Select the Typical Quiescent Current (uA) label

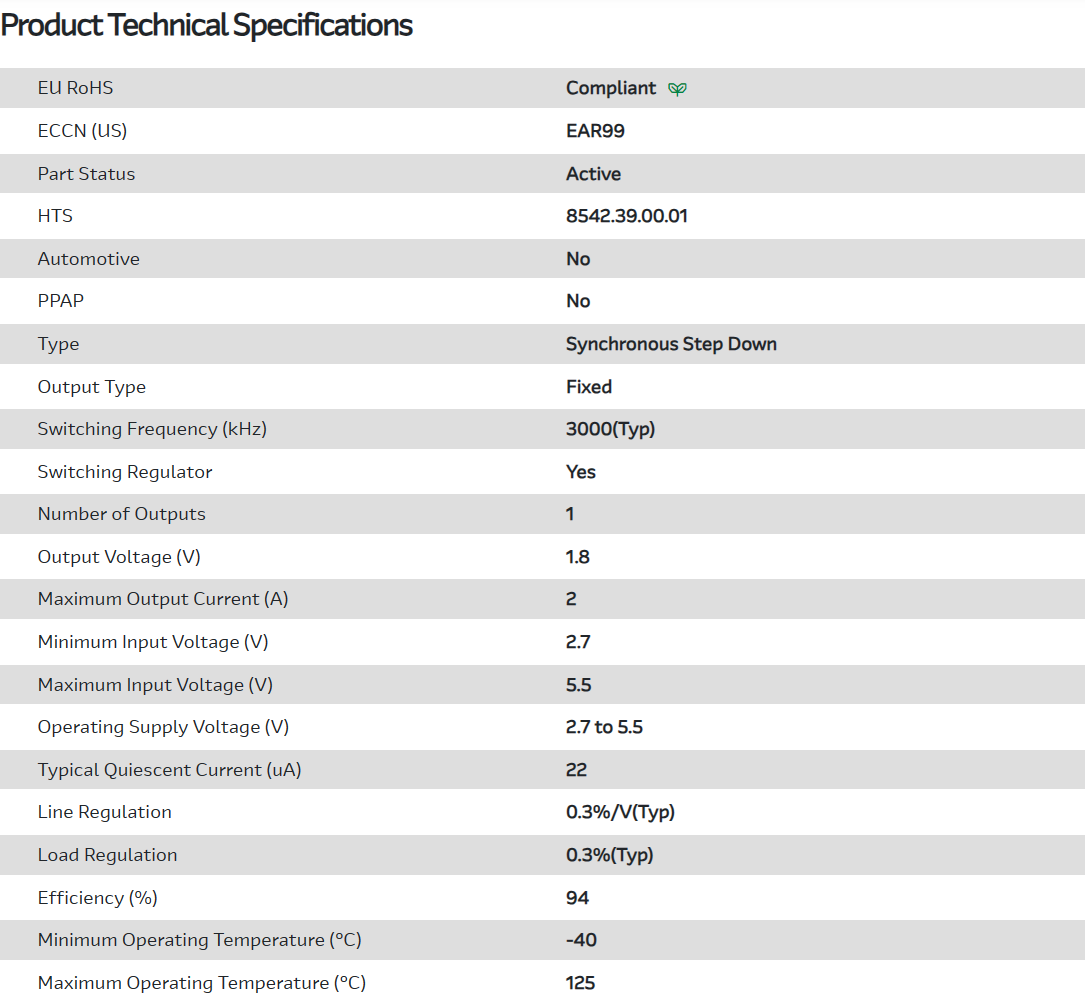[x=169, y=770]
